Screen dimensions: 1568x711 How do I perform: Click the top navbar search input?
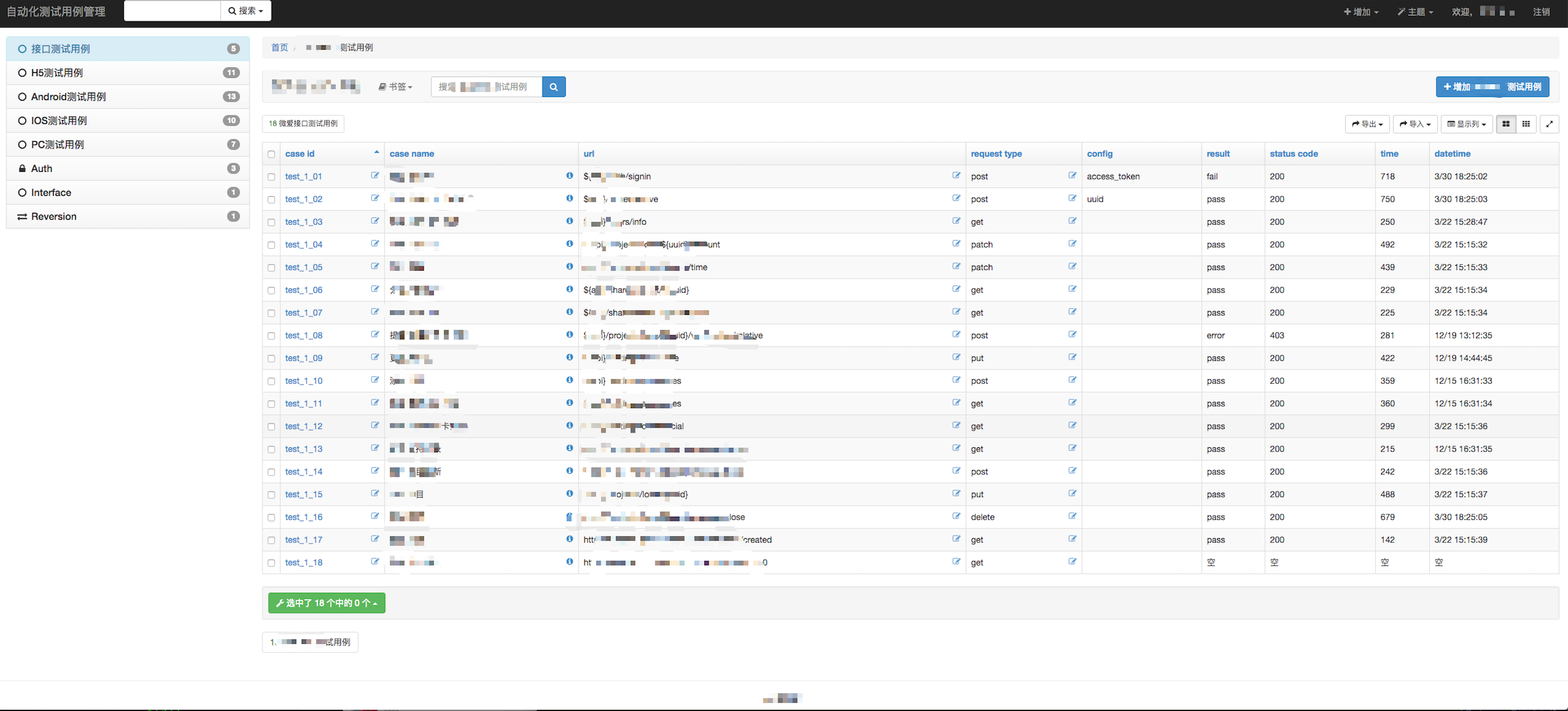pyautogui.click(x=172, y=11)
